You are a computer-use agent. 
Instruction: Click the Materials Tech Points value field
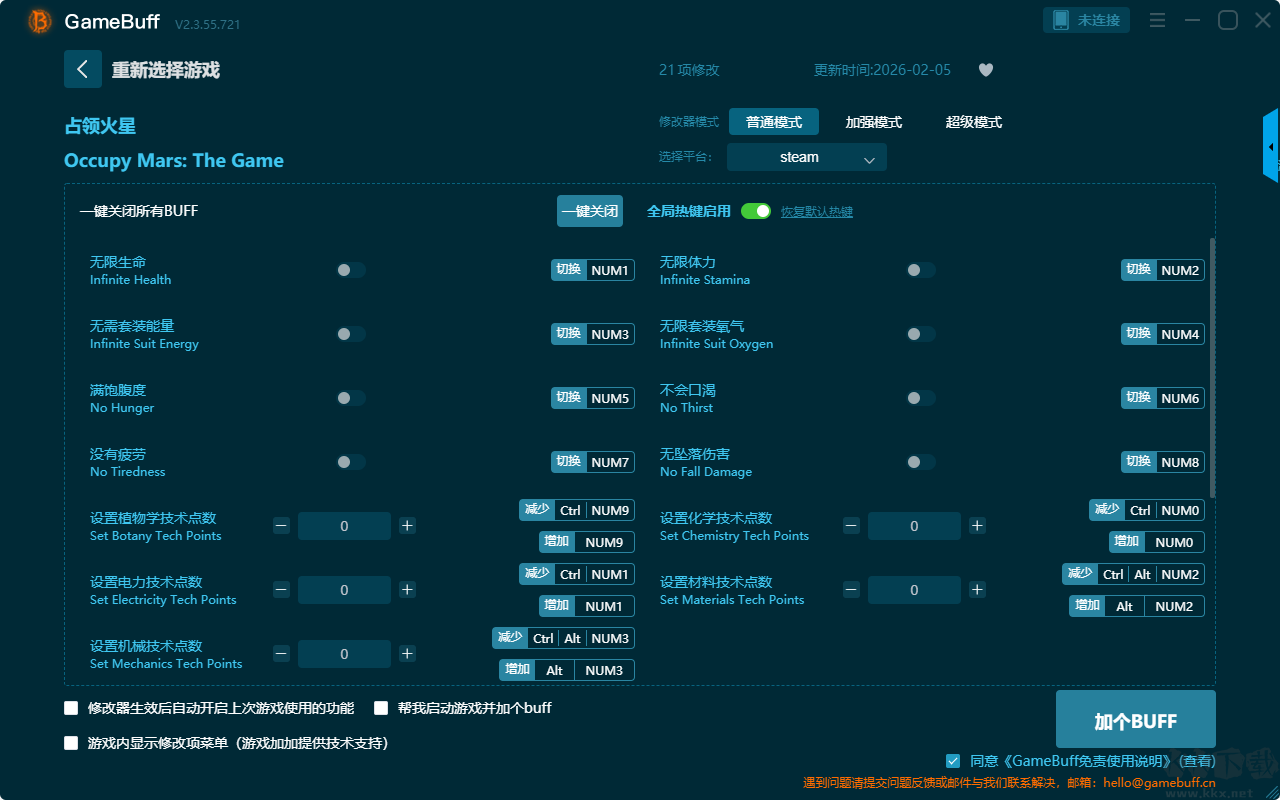click(914, 590)
